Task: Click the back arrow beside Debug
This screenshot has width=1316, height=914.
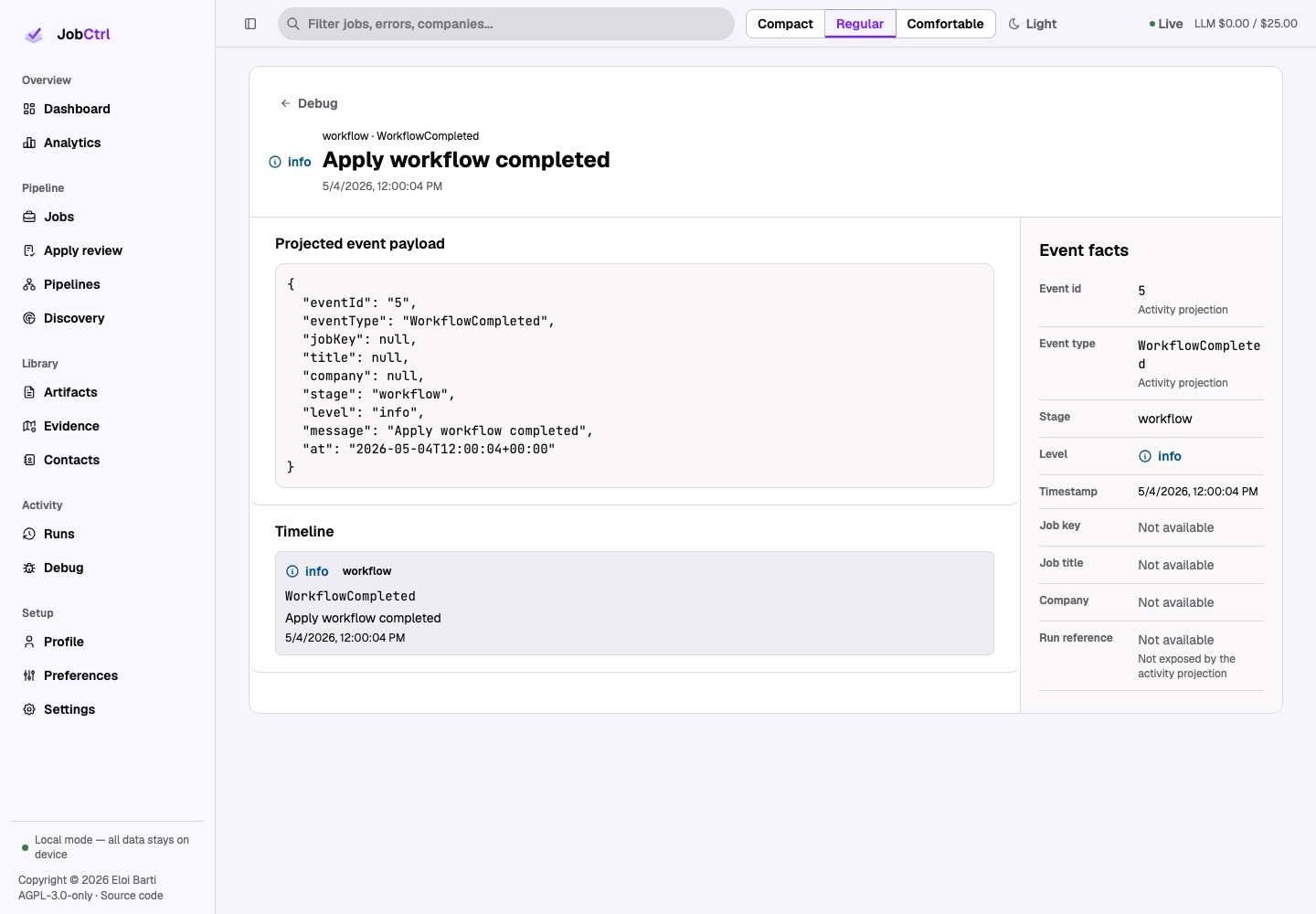Action: 286,103
